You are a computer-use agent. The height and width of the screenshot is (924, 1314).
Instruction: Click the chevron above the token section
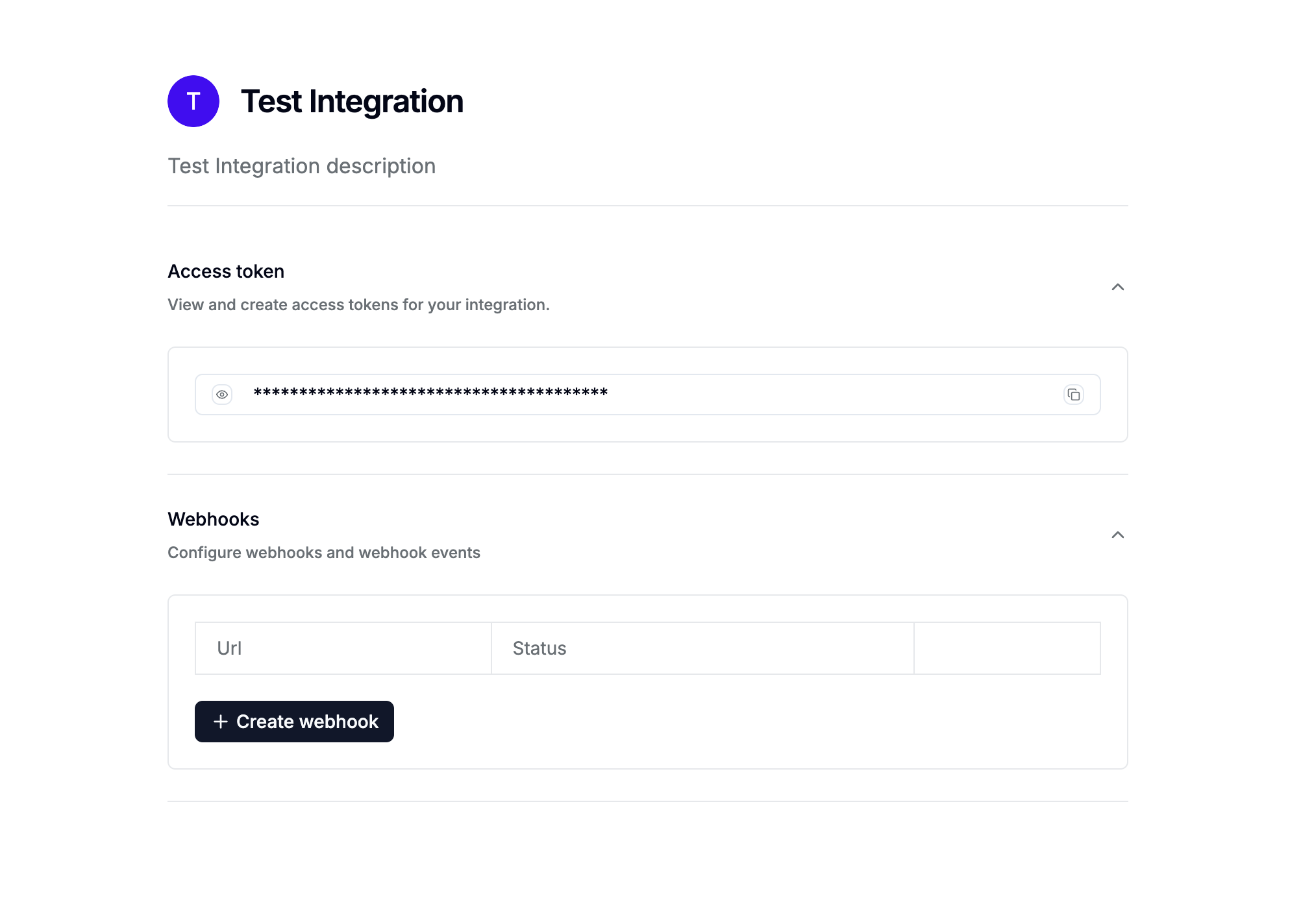1118,286
